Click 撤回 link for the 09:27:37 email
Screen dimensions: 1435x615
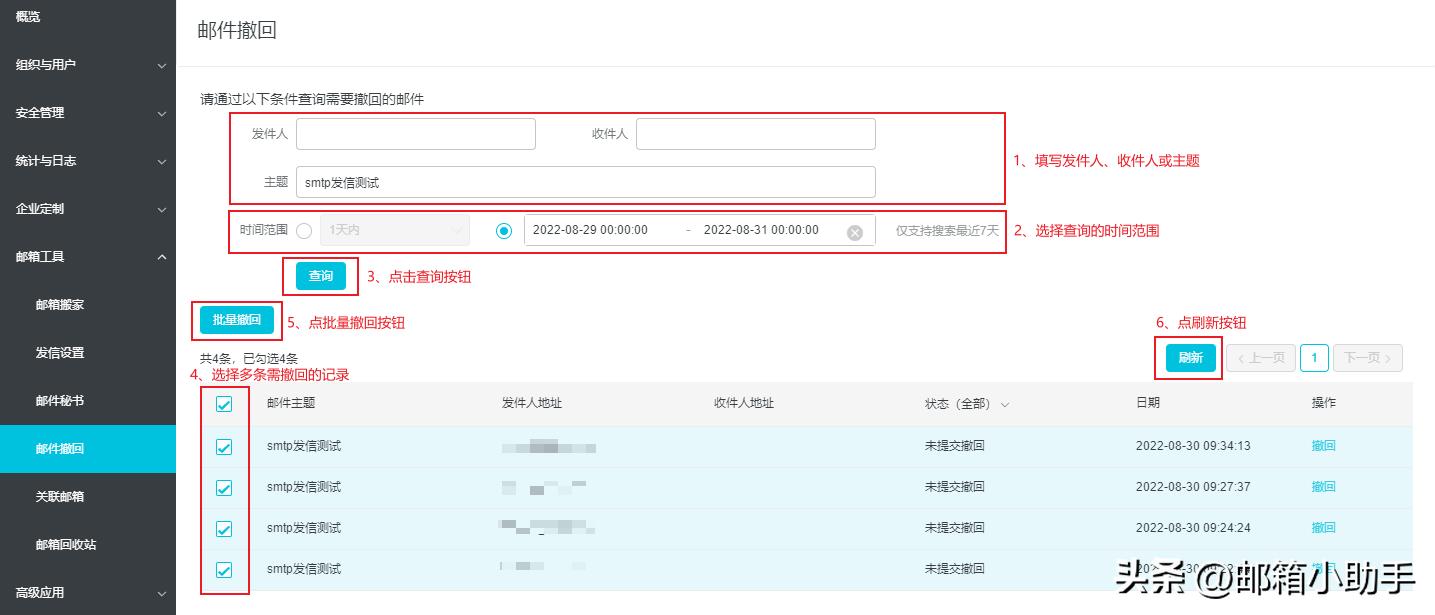point(1323,487)
